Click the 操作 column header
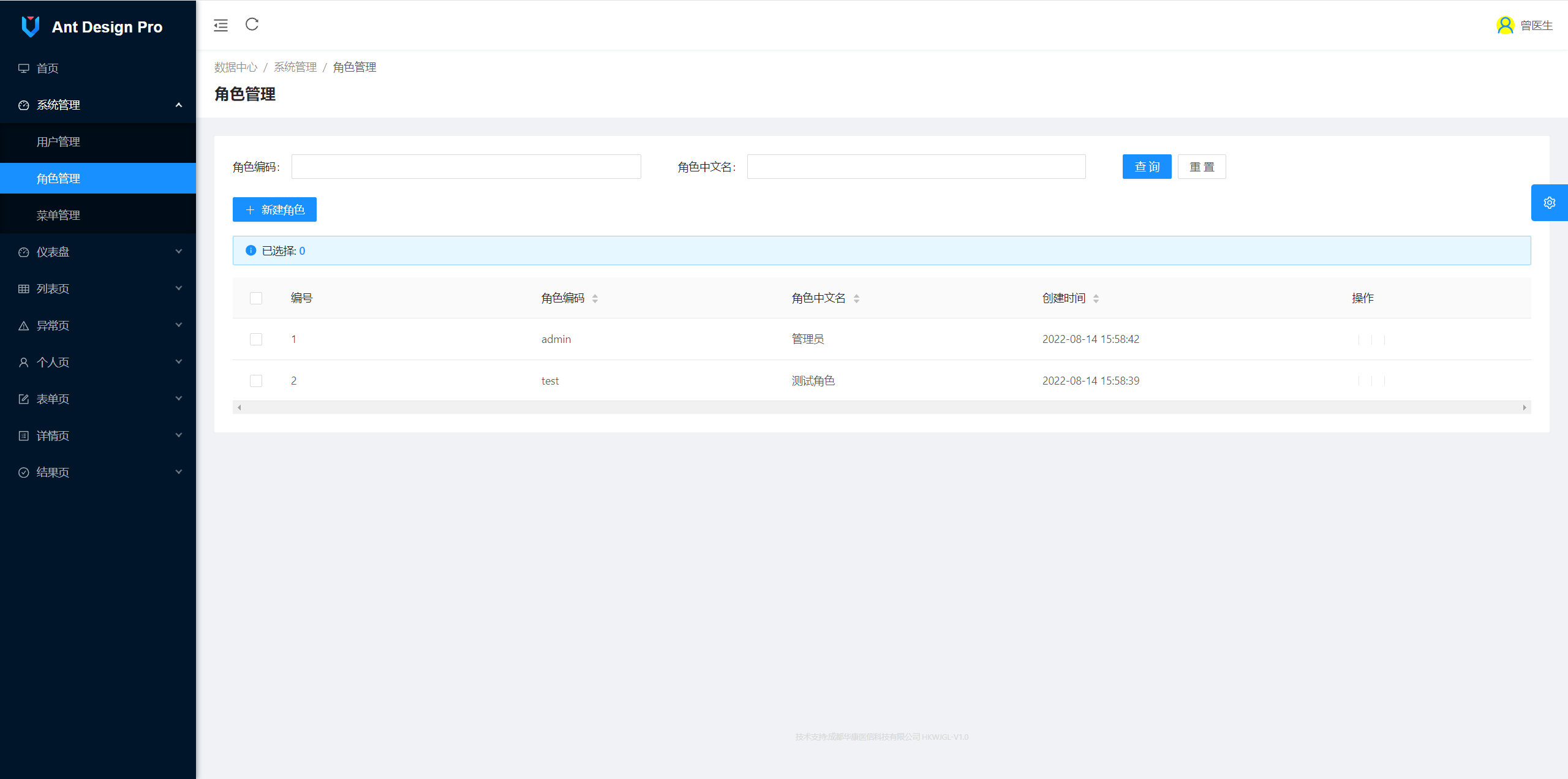 (x=1363, y=298)
